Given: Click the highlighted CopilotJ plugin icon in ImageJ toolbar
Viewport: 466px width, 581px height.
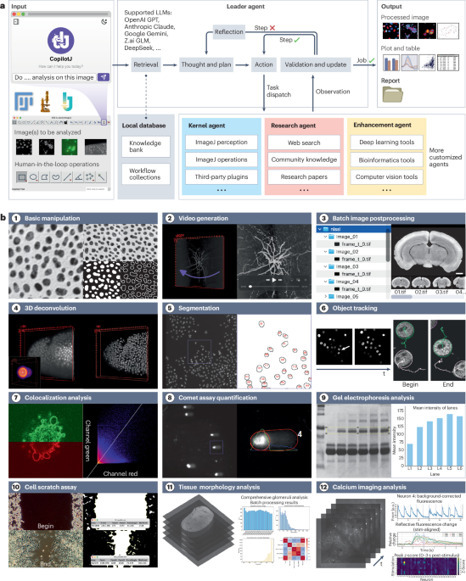Looking at the screenshot, I should pos(104,122).
